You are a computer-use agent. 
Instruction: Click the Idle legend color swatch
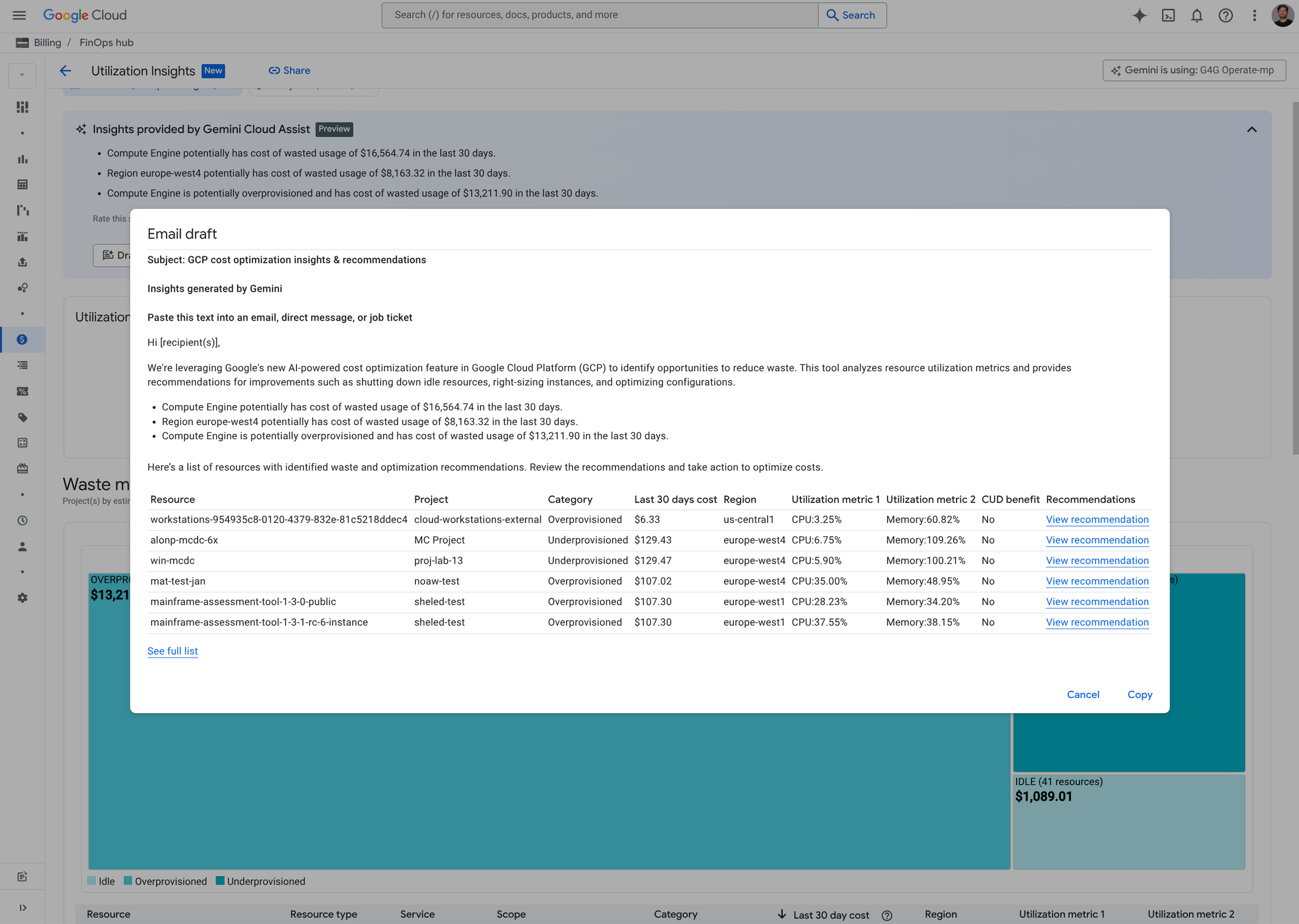tap(92, 881)
